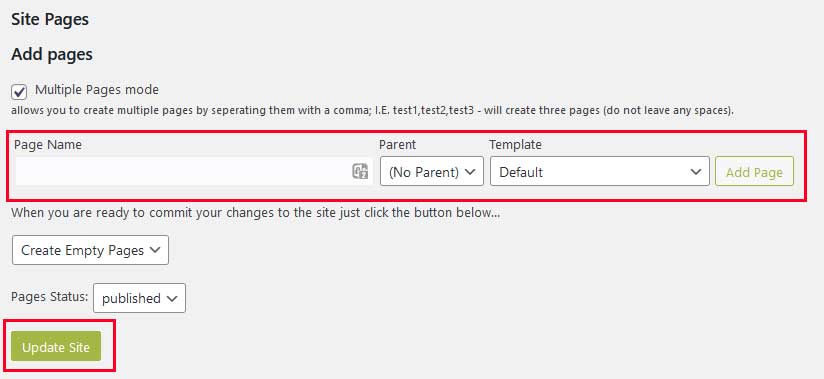Click the Add pages heading
This screenshot has height=379, width=824.
coord(52,55)
